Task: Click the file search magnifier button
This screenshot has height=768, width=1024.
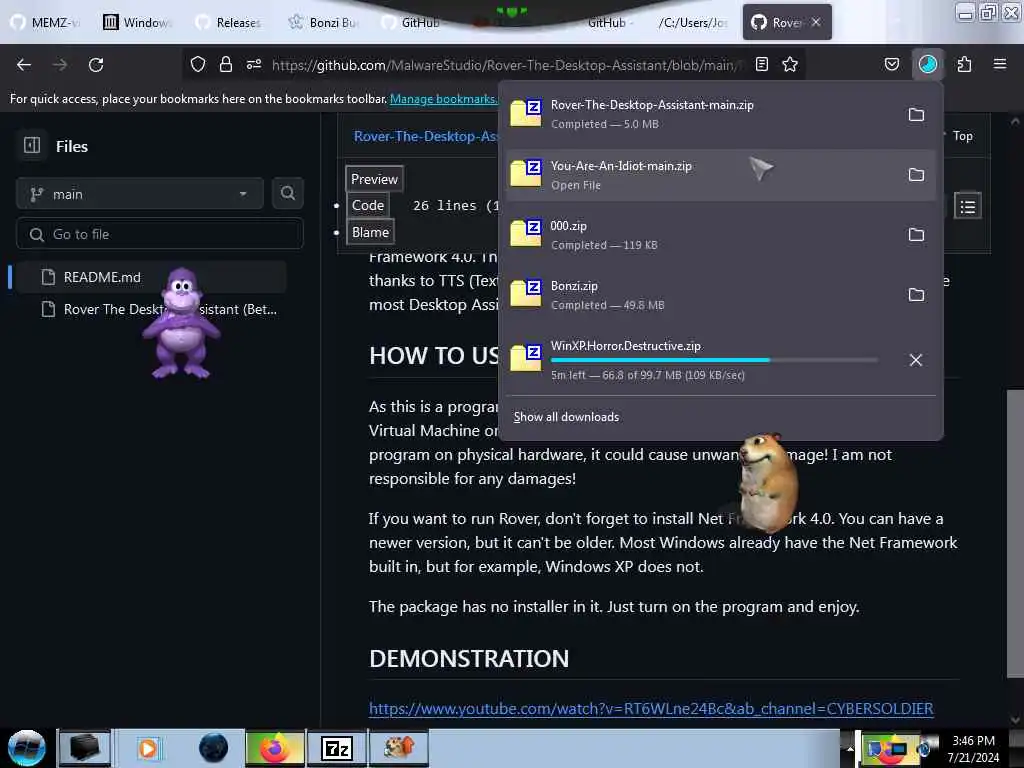Action: pyautogui.click(x=288, y=193)
